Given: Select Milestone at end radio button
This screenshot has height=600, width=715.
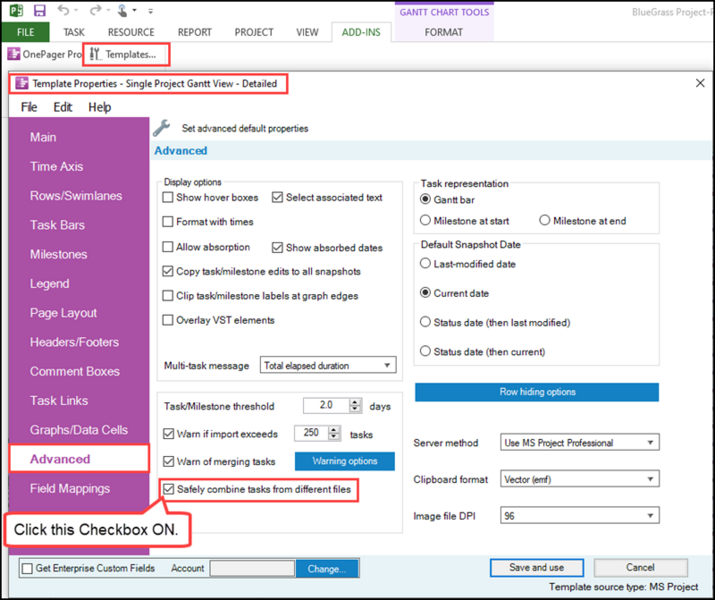Looking at the screenshot, I should click(544, 220).
